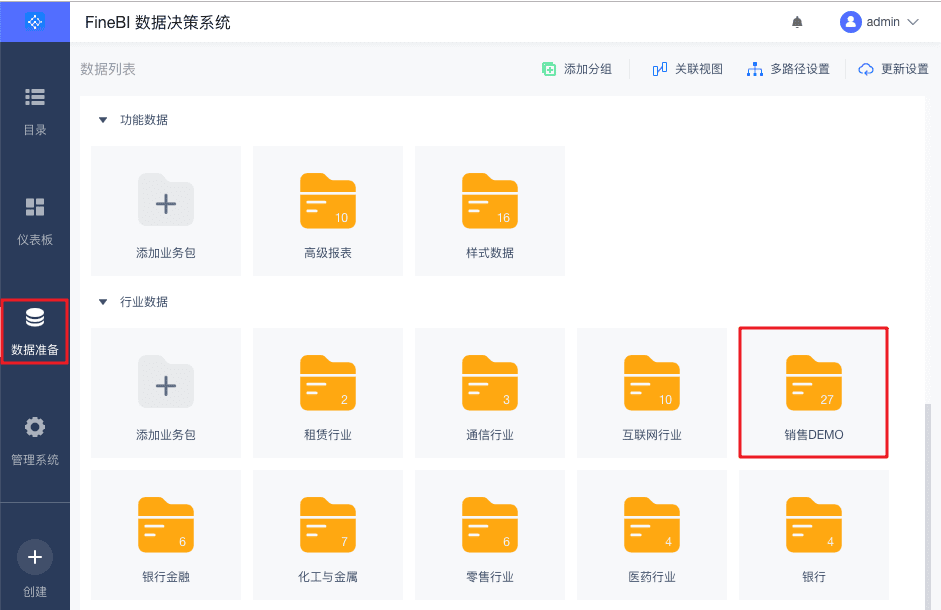Click the 医药行业 label text
Image resolution: width=941 pixels, height=610 pixels.
(652, 576)
